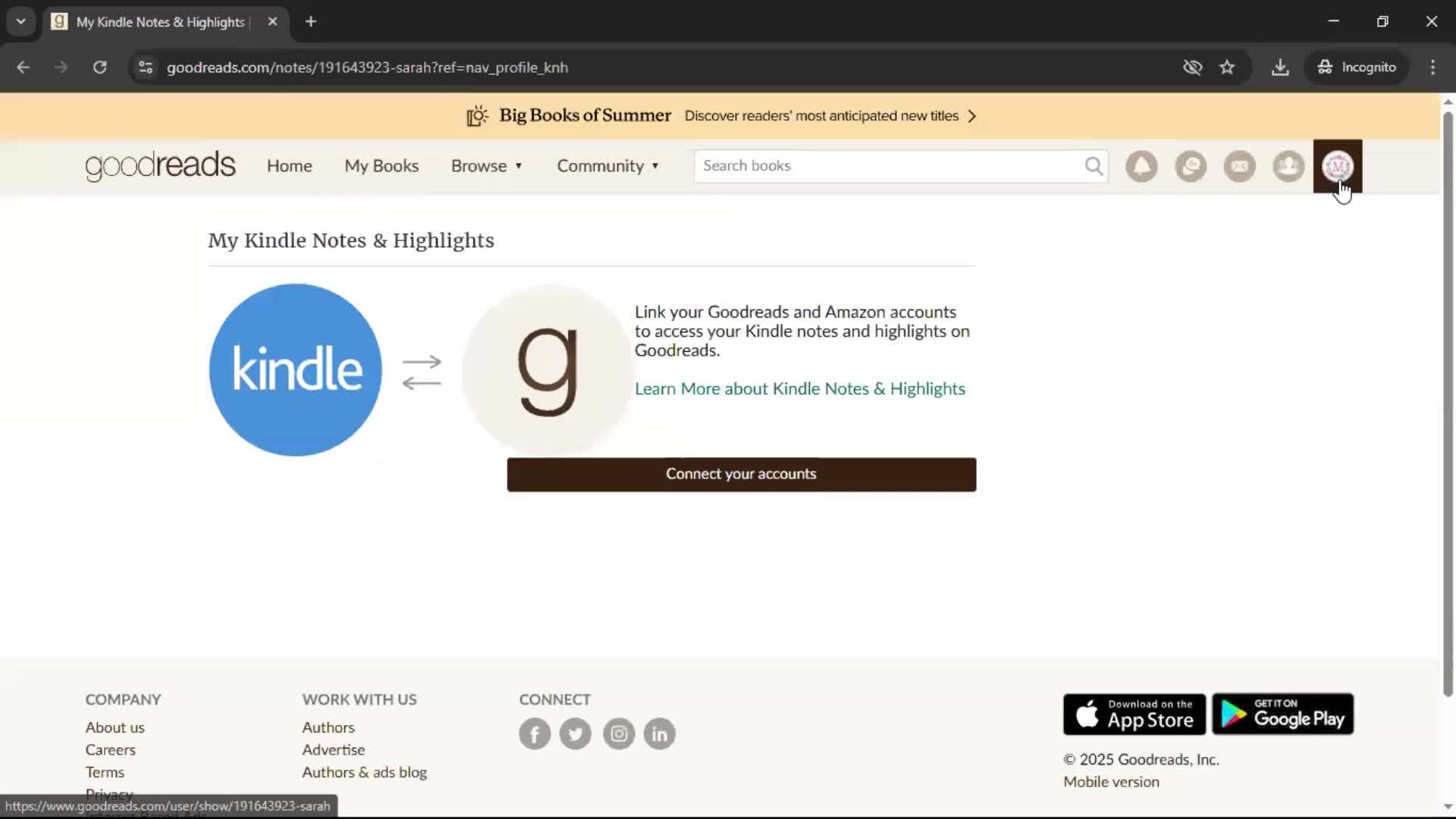Bookmark this page with the star icon
The width and height of the screenshot is (1456, 819).
[x=1227, y=67]
